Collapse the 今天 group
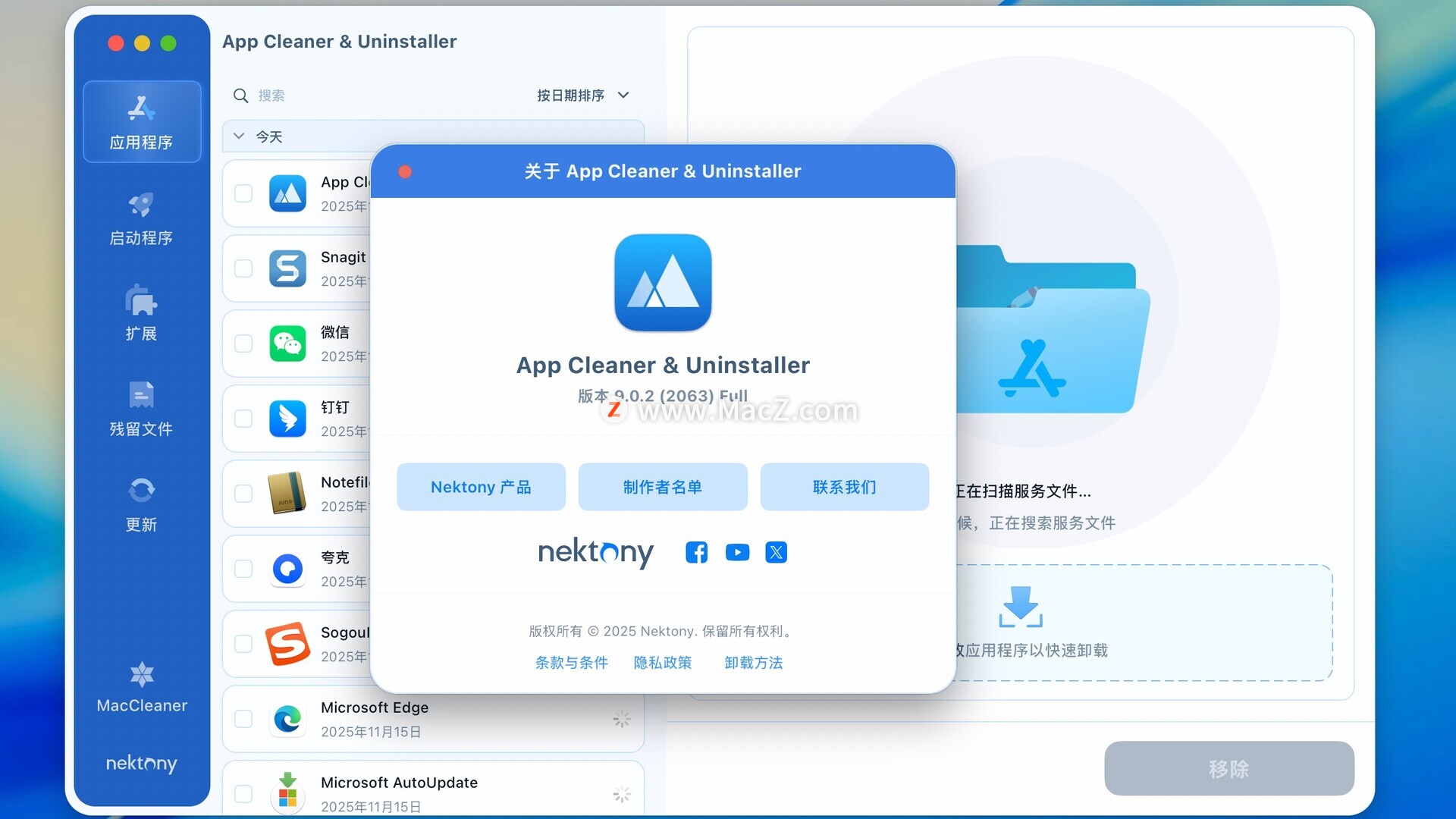This screenshot has height=819, width=1456. (239, 136)
